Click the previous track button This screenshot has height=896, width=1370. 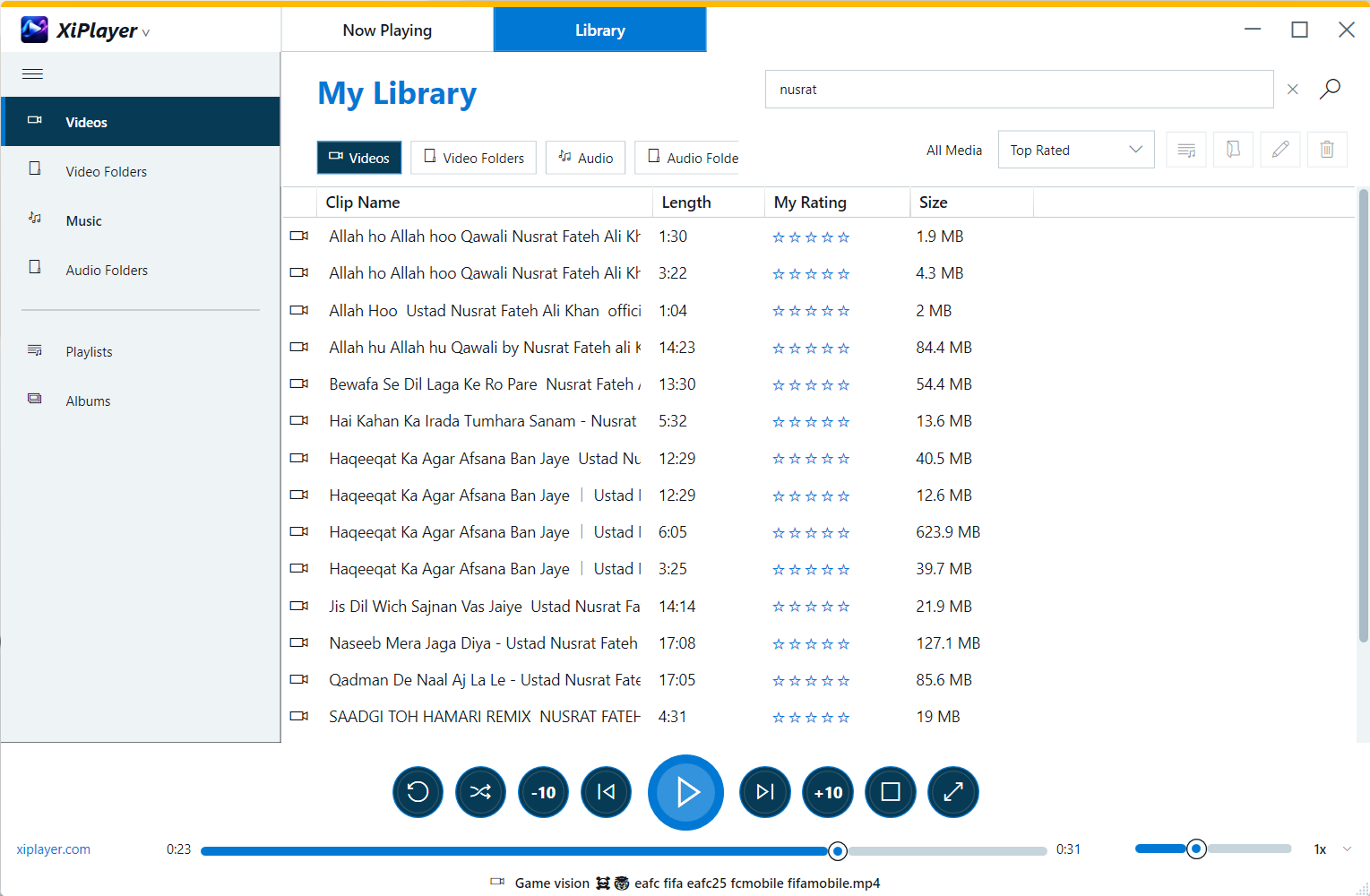(x=607, y=792)
